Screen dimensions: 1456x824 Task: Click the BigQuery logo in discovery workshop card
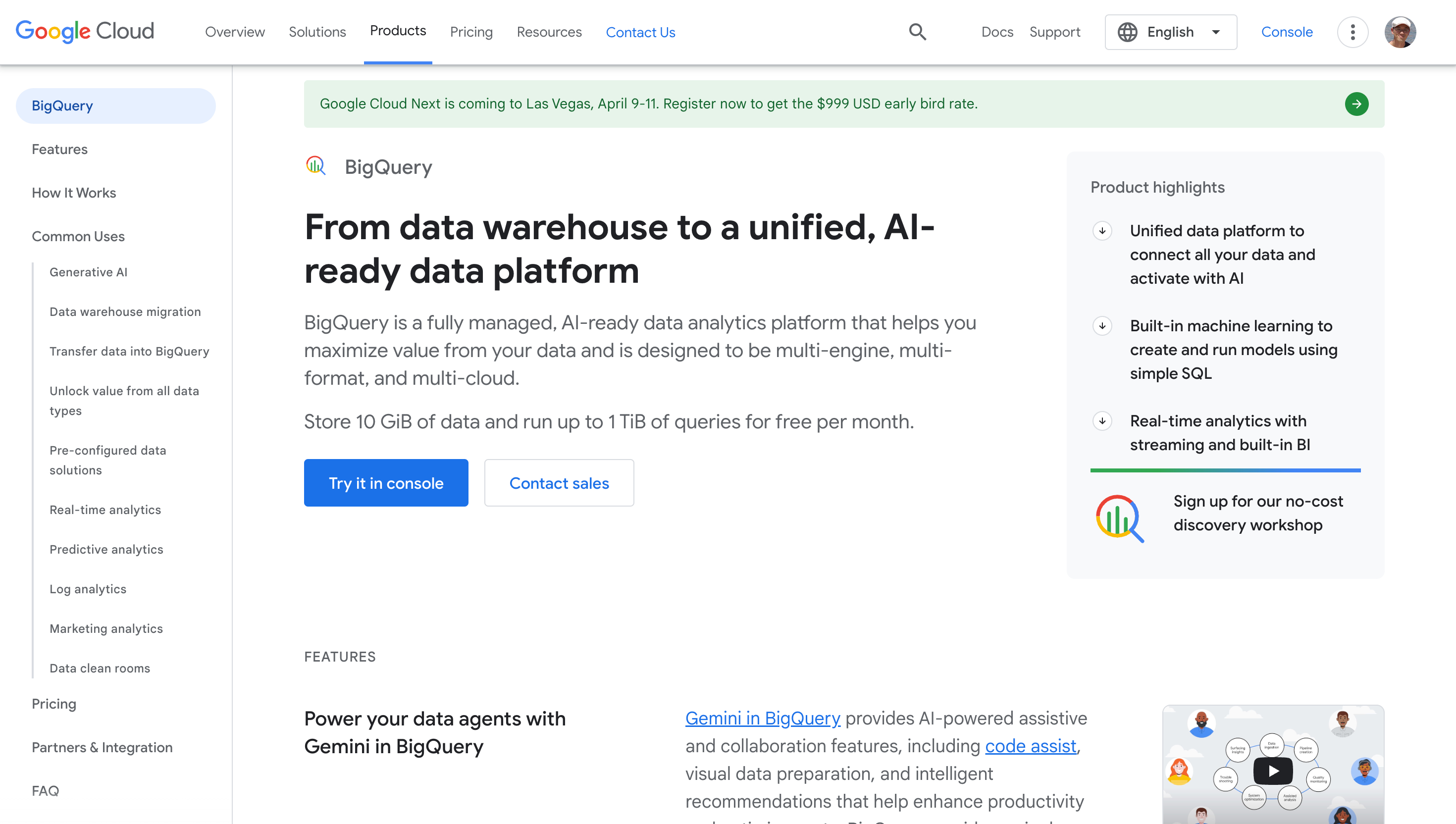point(1120,518)
